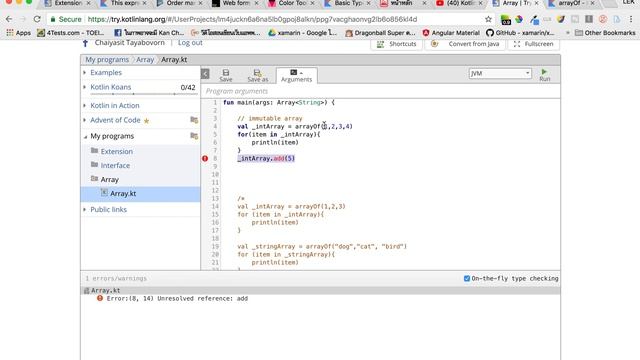Screen dimensions: 640x360
Task: Click folder icon beside Advent of Code
Action: click(194, 120)
